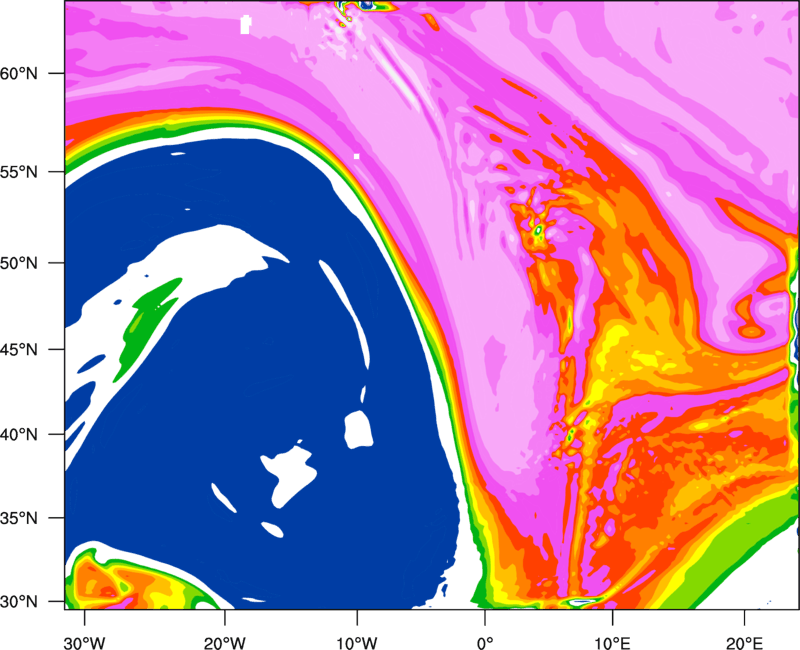Click the 20°W longitude label
This screenshot has height=650, width=800.
click(x=224, y=643)
